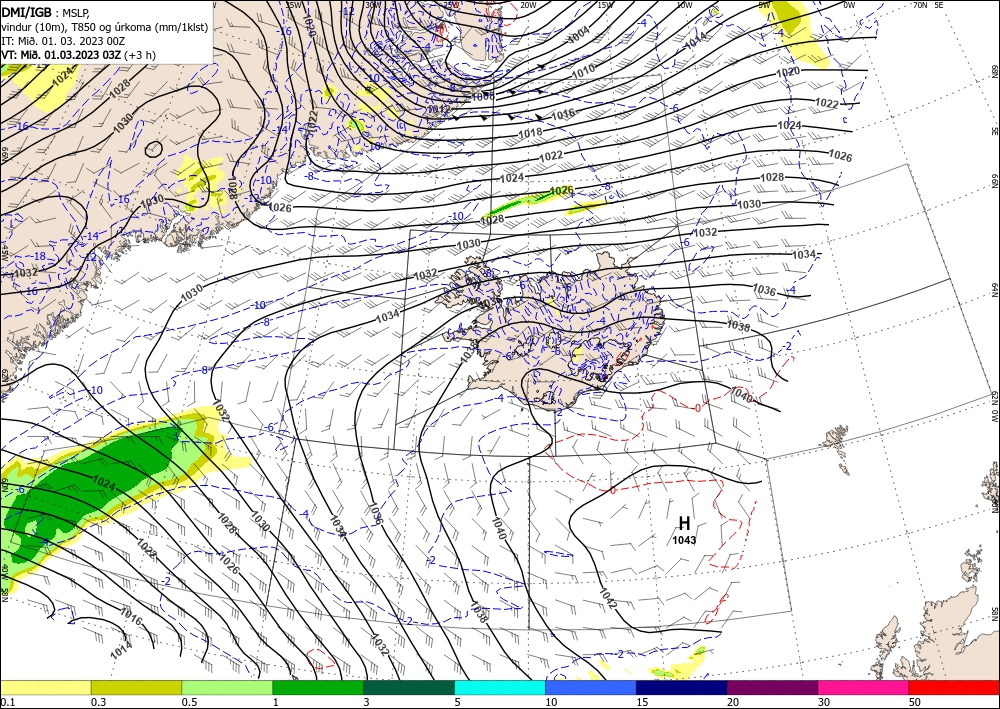The image size is (1000, 709).
Task: Click the 70N latitude label
Action: click(920, 5)
